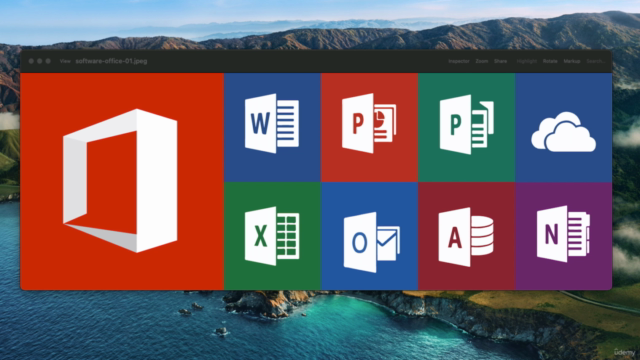This screenshot has height=360, width=640.
Task: Click the green full screen window button
Action: [x=48, y=61]
